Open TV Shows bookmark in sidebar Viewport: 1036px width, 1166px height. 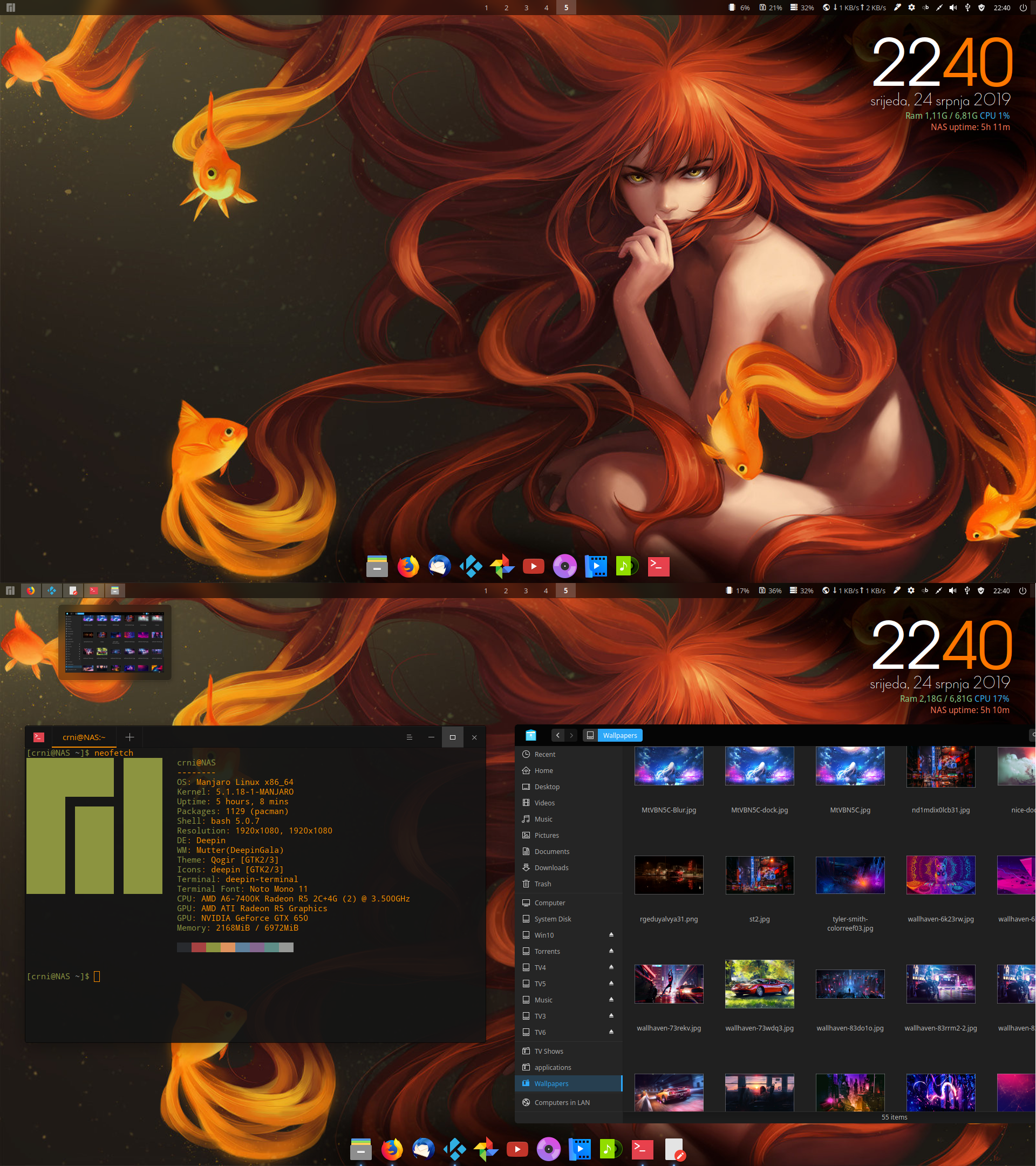pyautogui.click(x=569, y=1051)
